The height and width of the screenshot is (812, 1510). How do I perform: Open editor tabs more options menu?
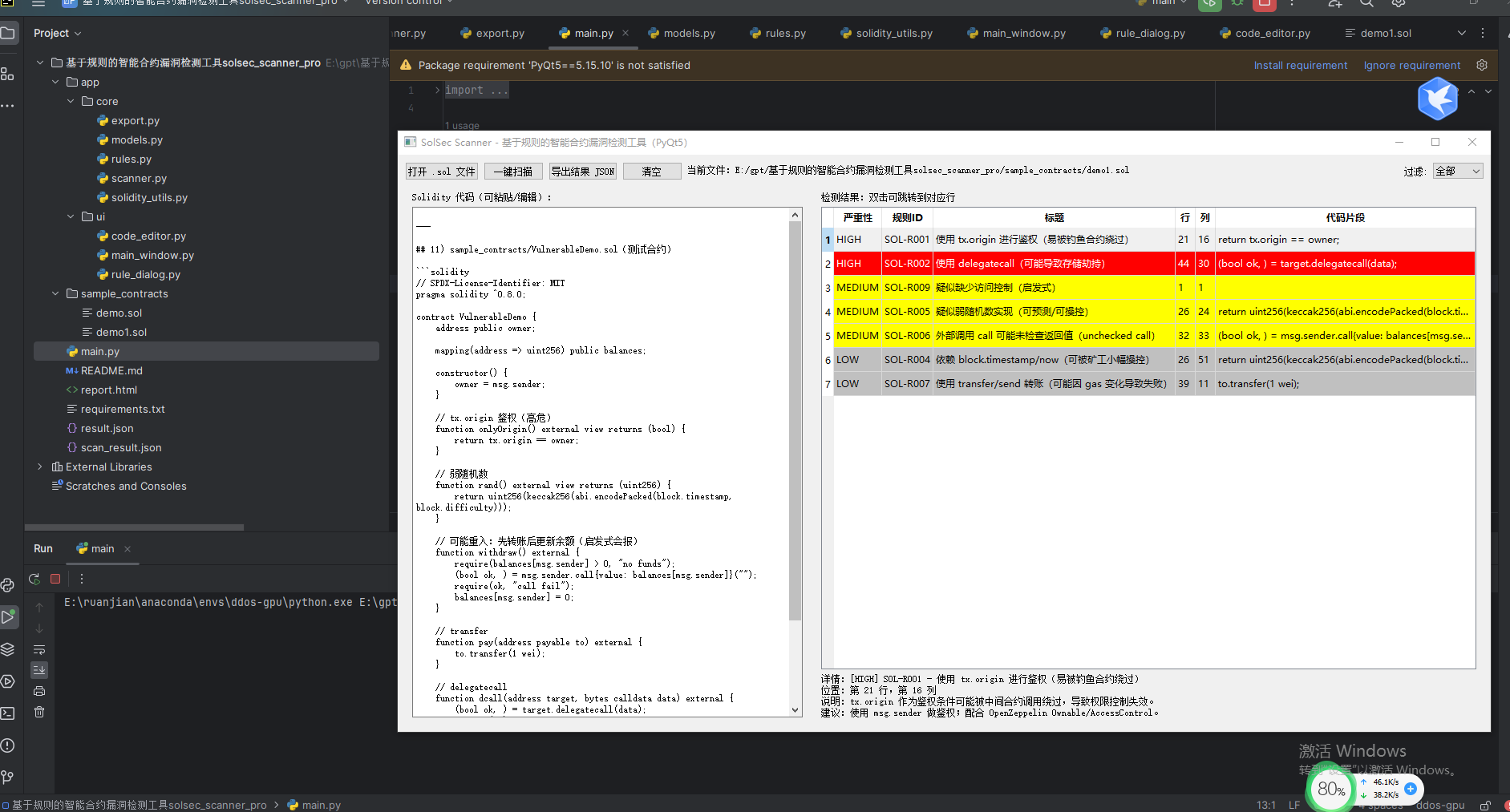(1483, 33)
